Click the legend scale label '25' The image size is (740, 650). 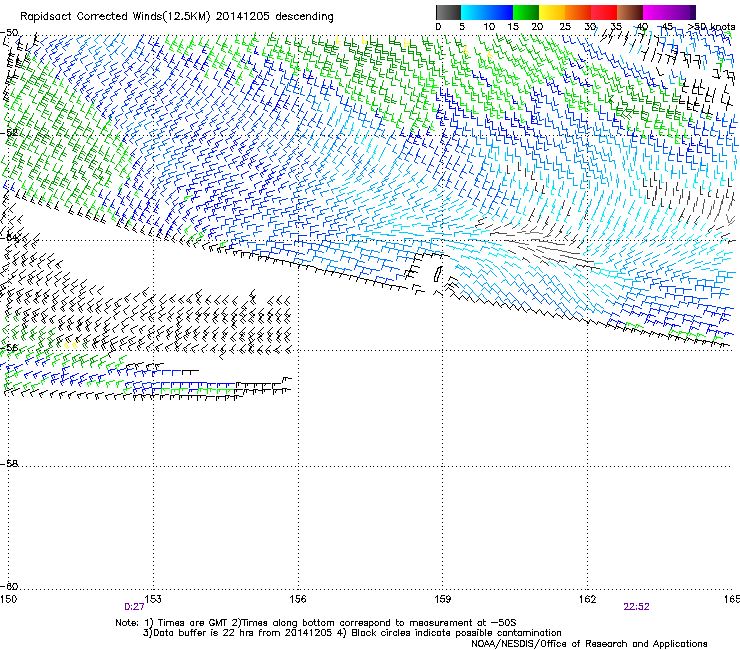[565, 27]
